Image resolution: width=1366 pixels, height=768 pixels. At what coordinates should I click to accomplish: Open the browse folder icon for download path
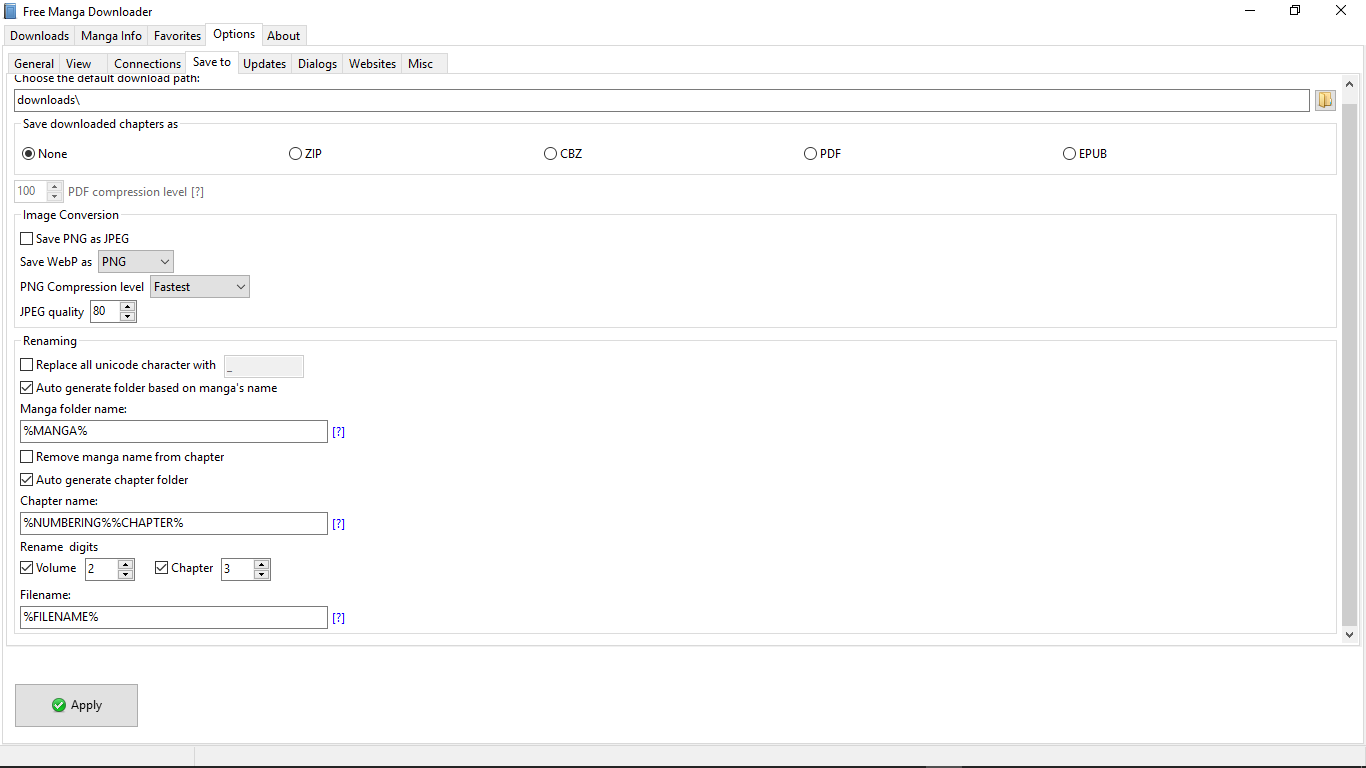pyautogui.click(x=1324, y=100)
